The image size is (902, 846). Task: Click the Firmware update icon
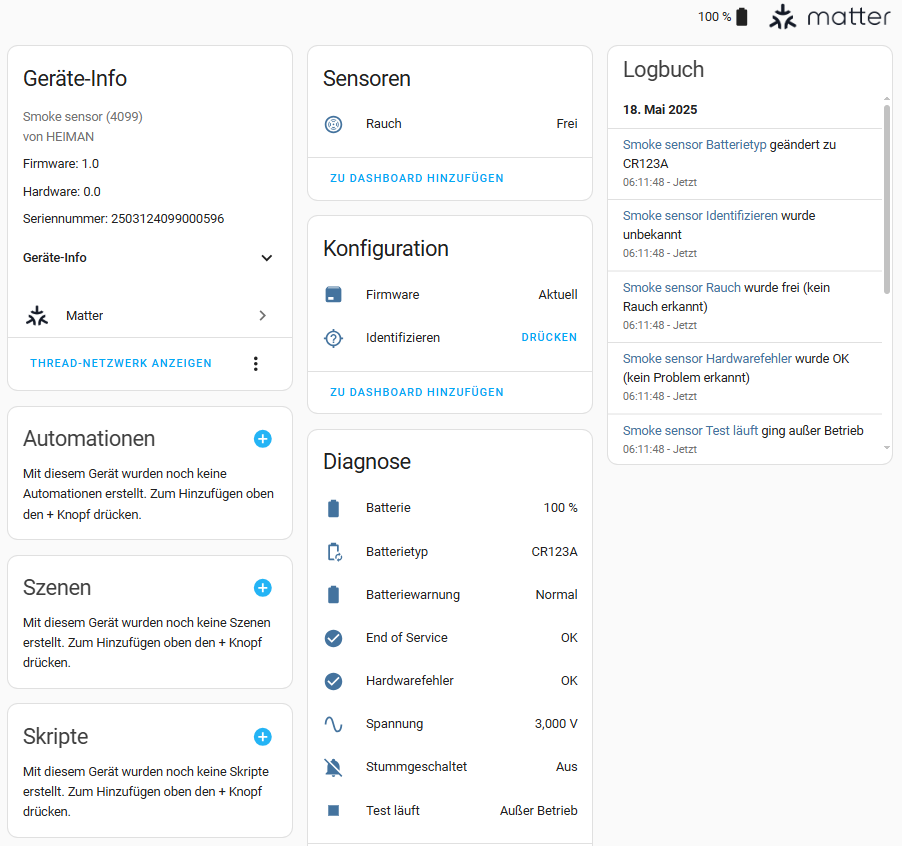pos(334,295)
